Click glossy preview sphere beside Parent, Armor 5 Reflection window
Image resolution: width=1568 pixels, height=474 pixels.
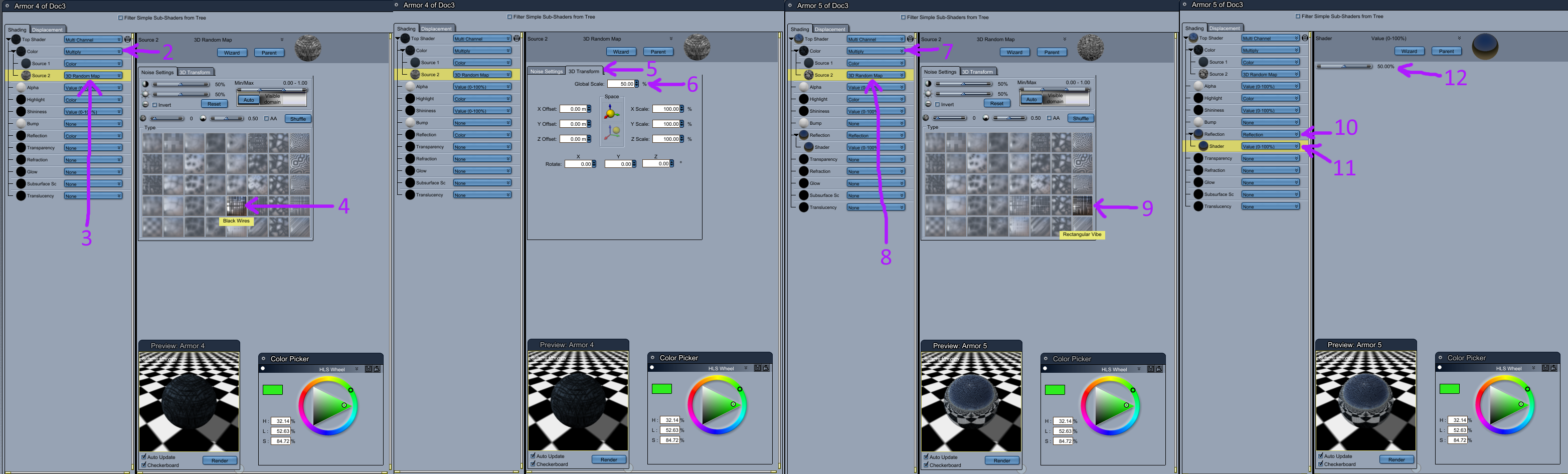pyautogui.click(x=1485, y=46)
